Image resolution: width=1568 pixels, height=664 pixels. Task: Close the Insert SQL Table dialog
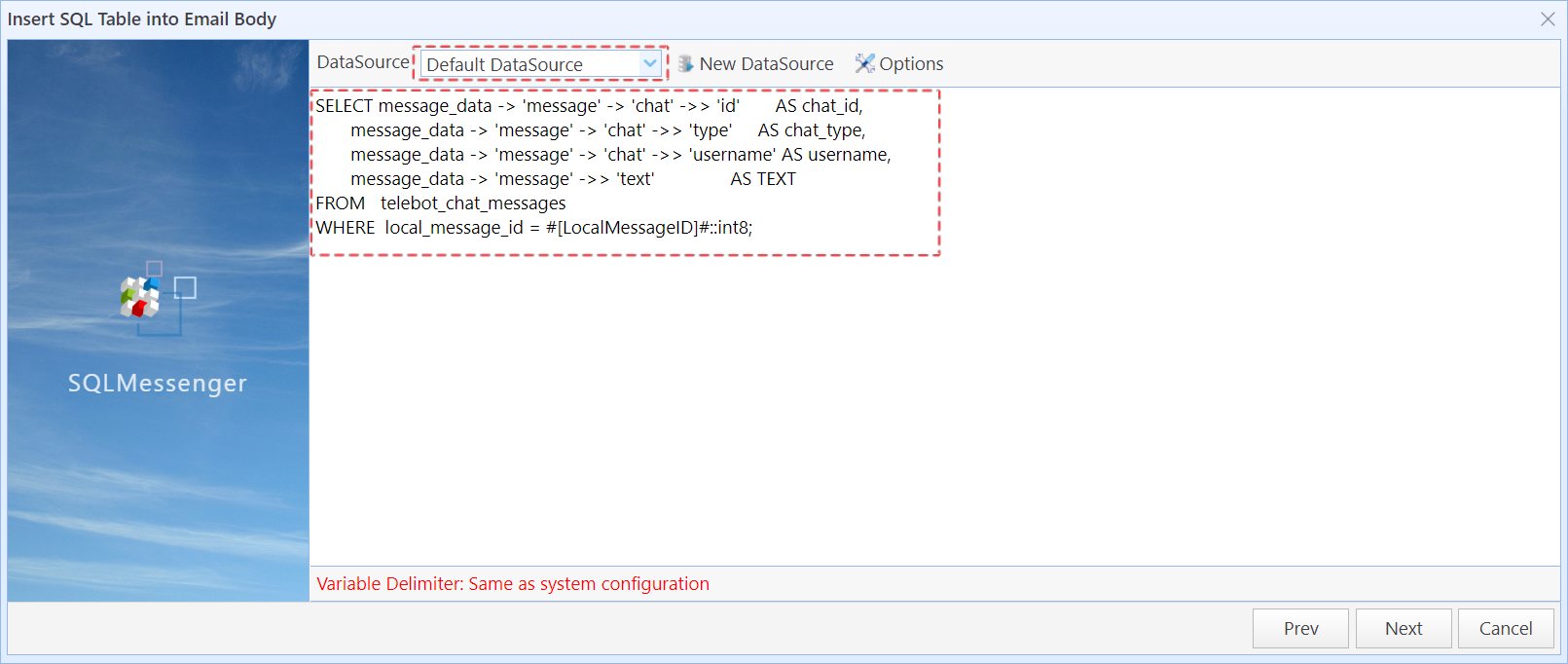coord(1548,19)
